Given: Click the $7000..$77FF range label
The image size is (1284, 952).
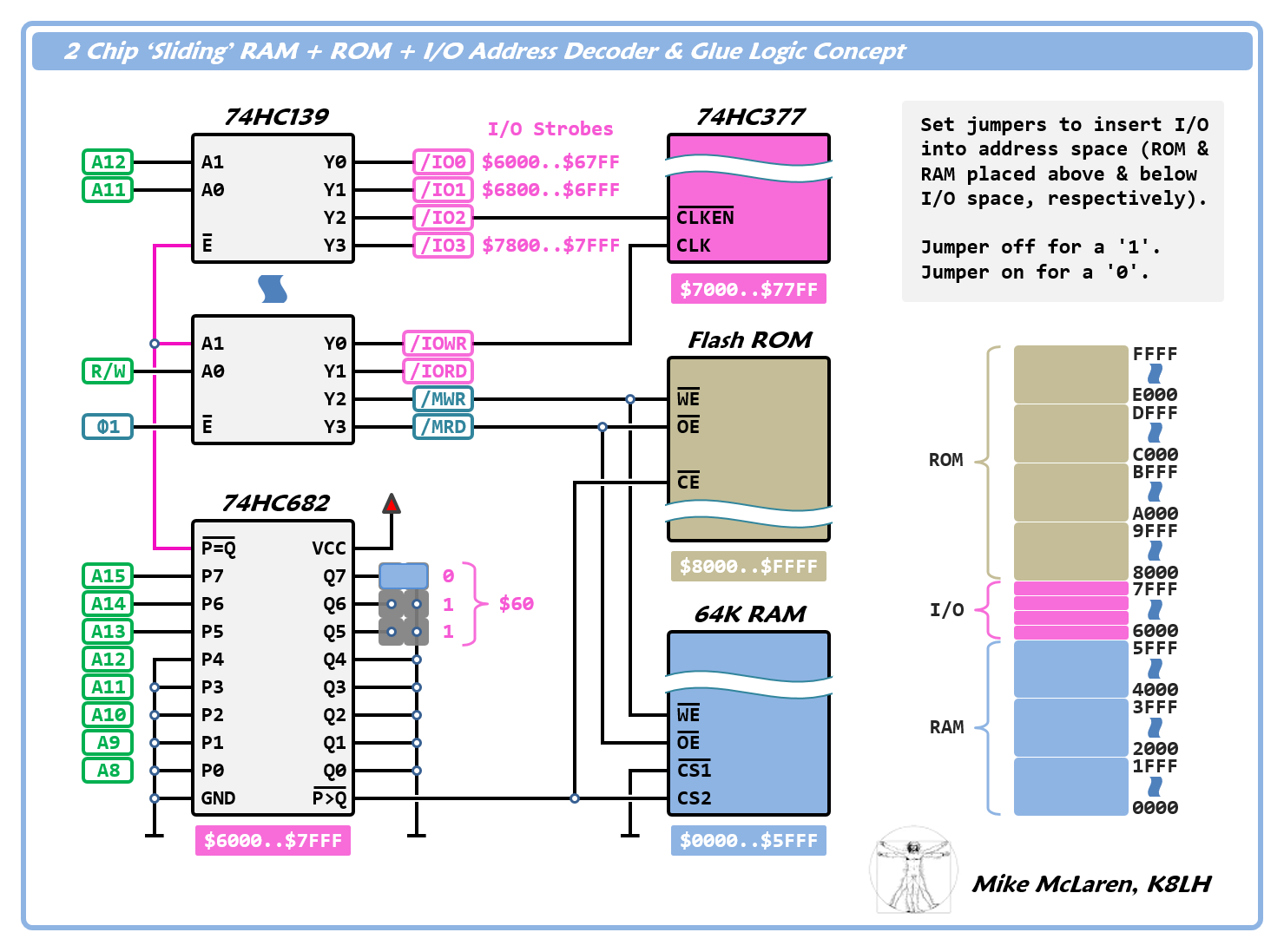Looking at the screenshot, I should coord(748,289).
